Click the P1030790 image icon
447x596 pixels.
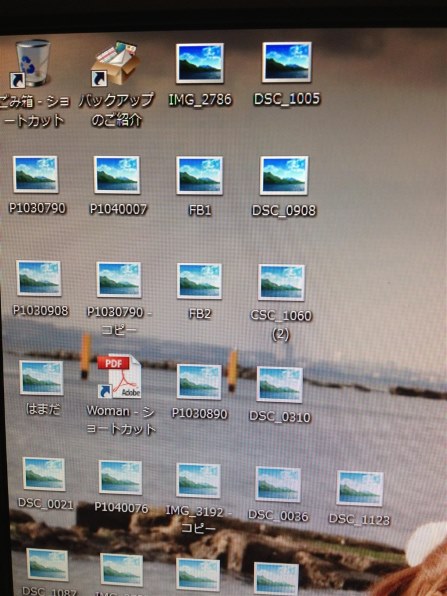tap(35, 174)
